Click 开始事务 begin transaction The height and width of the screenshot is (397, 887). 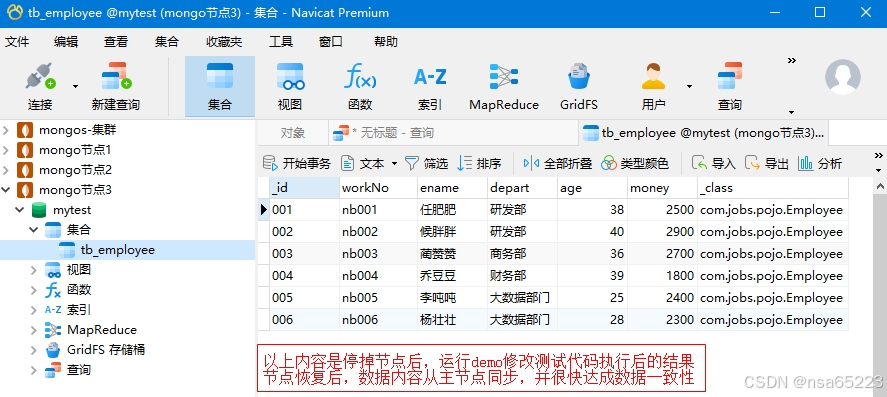coord(297,163)
